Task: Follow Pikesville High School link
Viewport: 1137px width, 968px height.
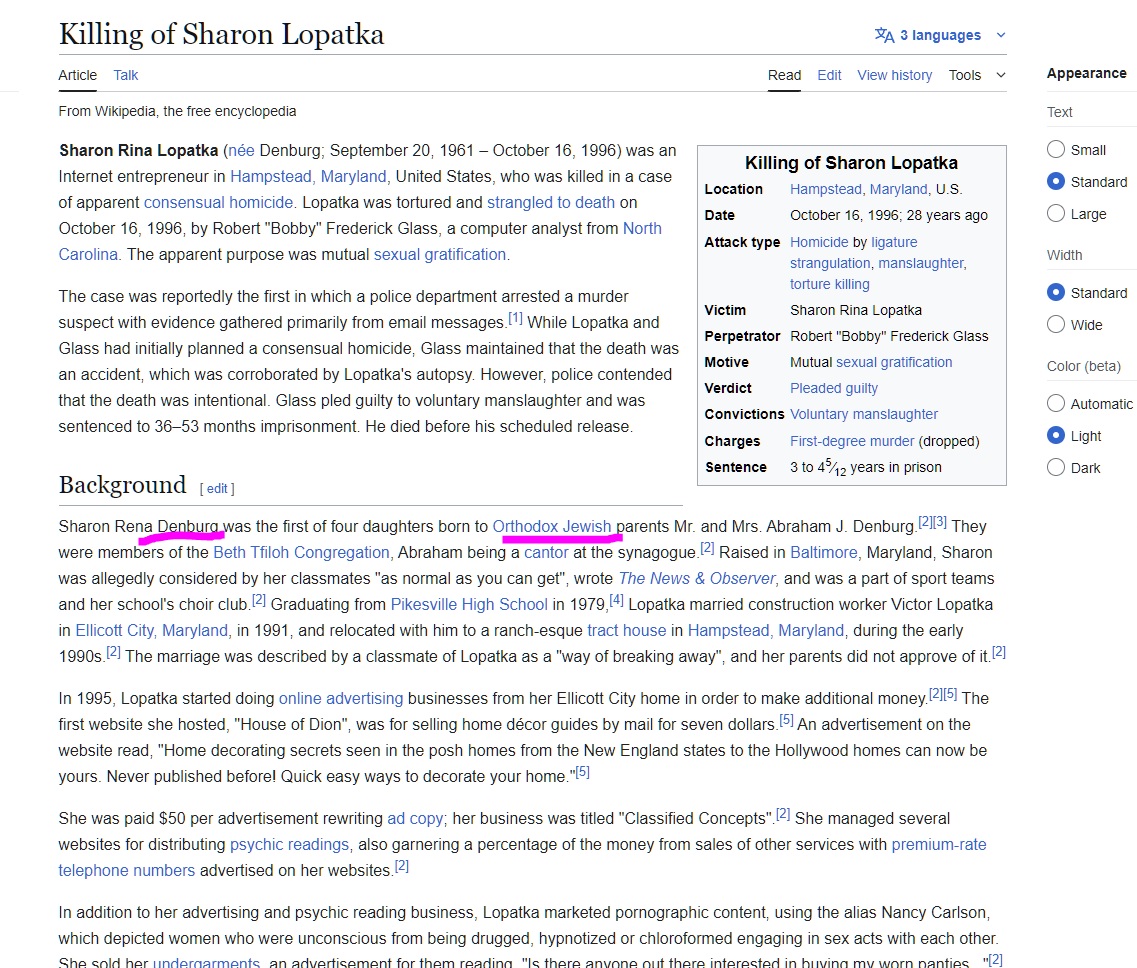Action: point(469,605)
